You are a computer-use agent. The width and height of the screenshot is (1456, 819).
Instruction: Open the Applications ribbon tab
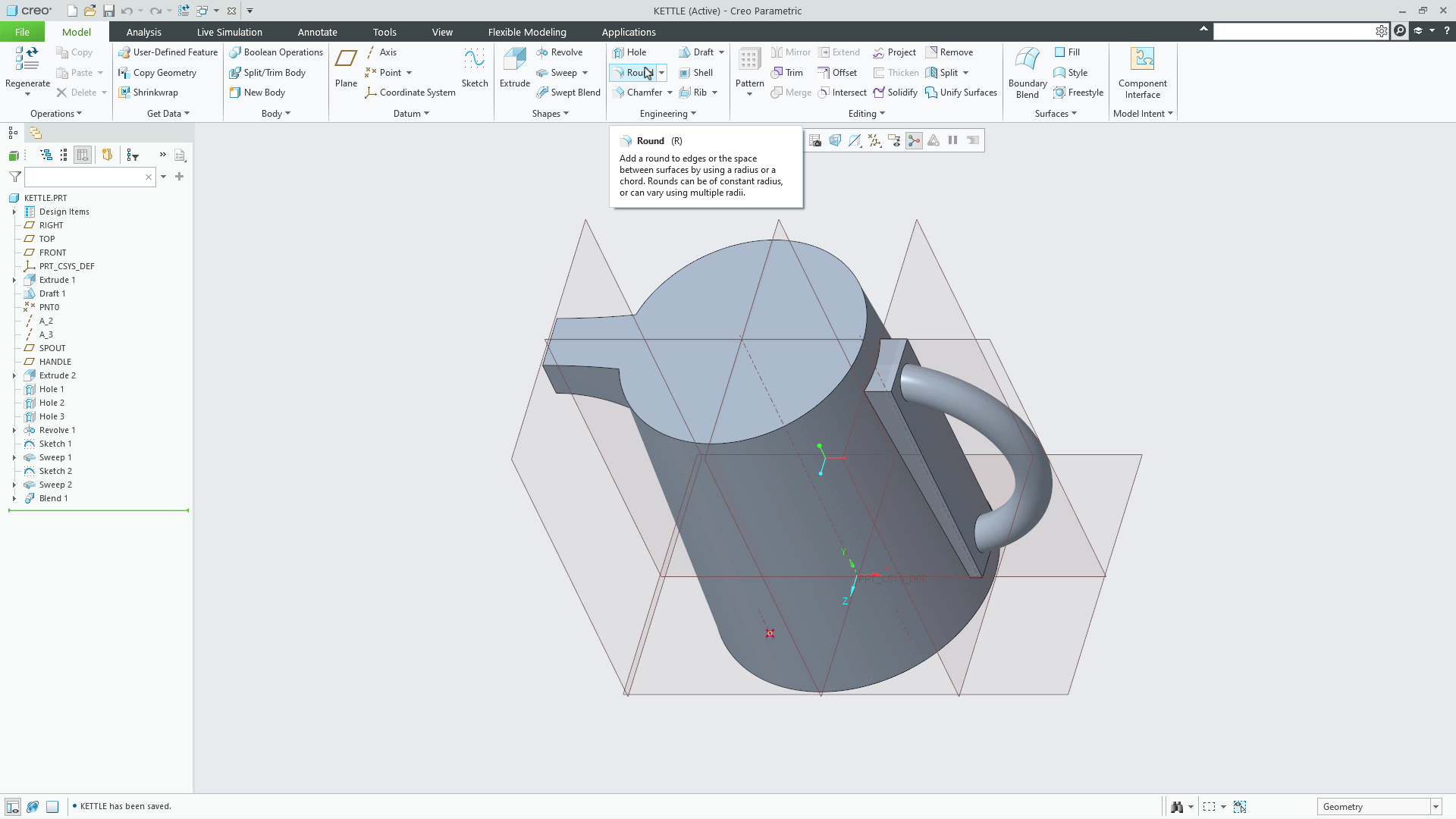point(629,32)
